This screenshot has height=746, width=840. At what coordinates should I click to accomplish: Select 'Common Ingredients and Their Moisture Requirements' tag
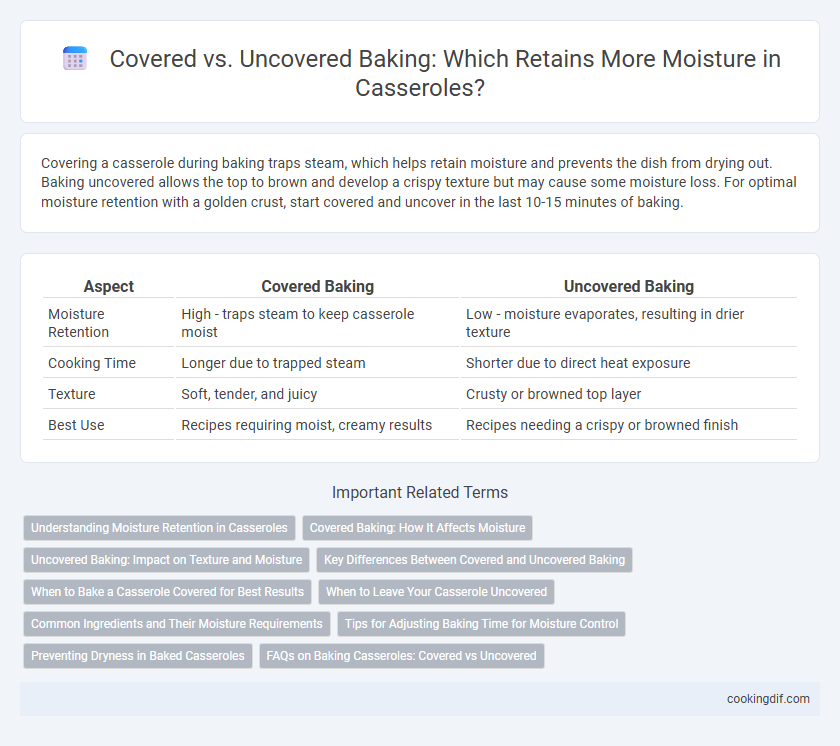(x=177, y=624)
